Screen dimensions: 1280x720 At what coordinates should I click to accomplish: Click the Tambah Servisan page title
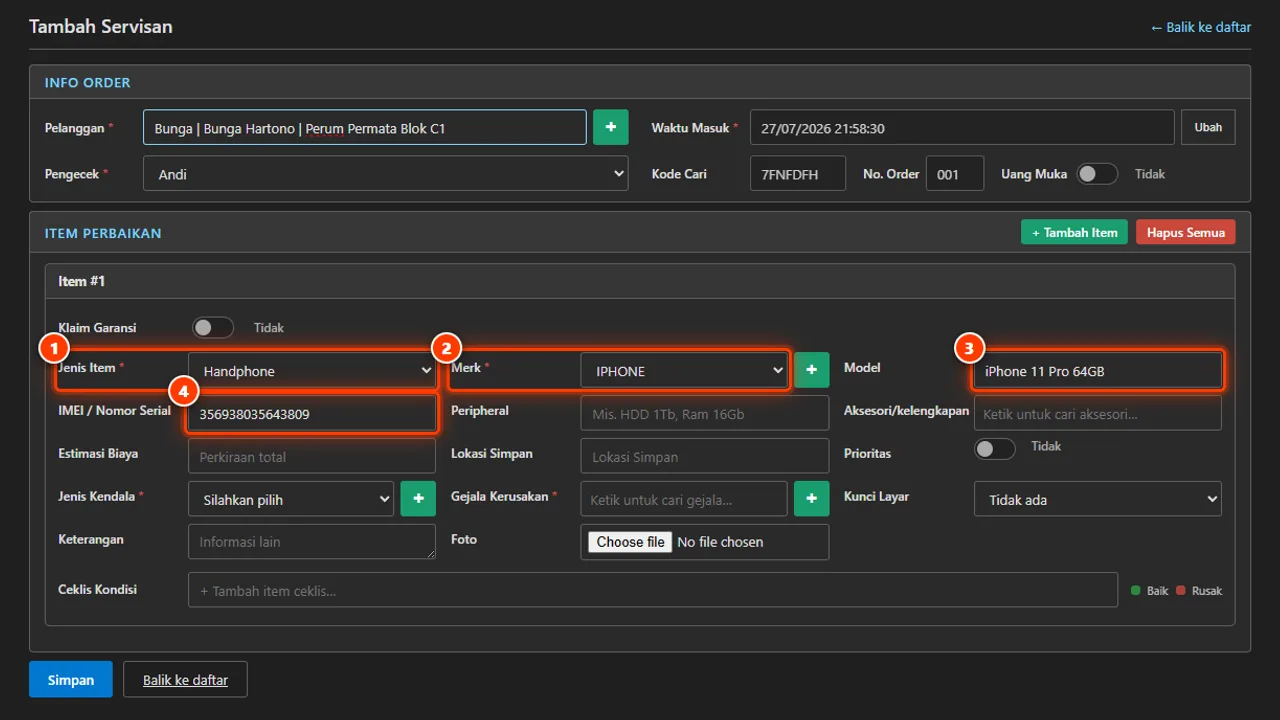point(101,27)
